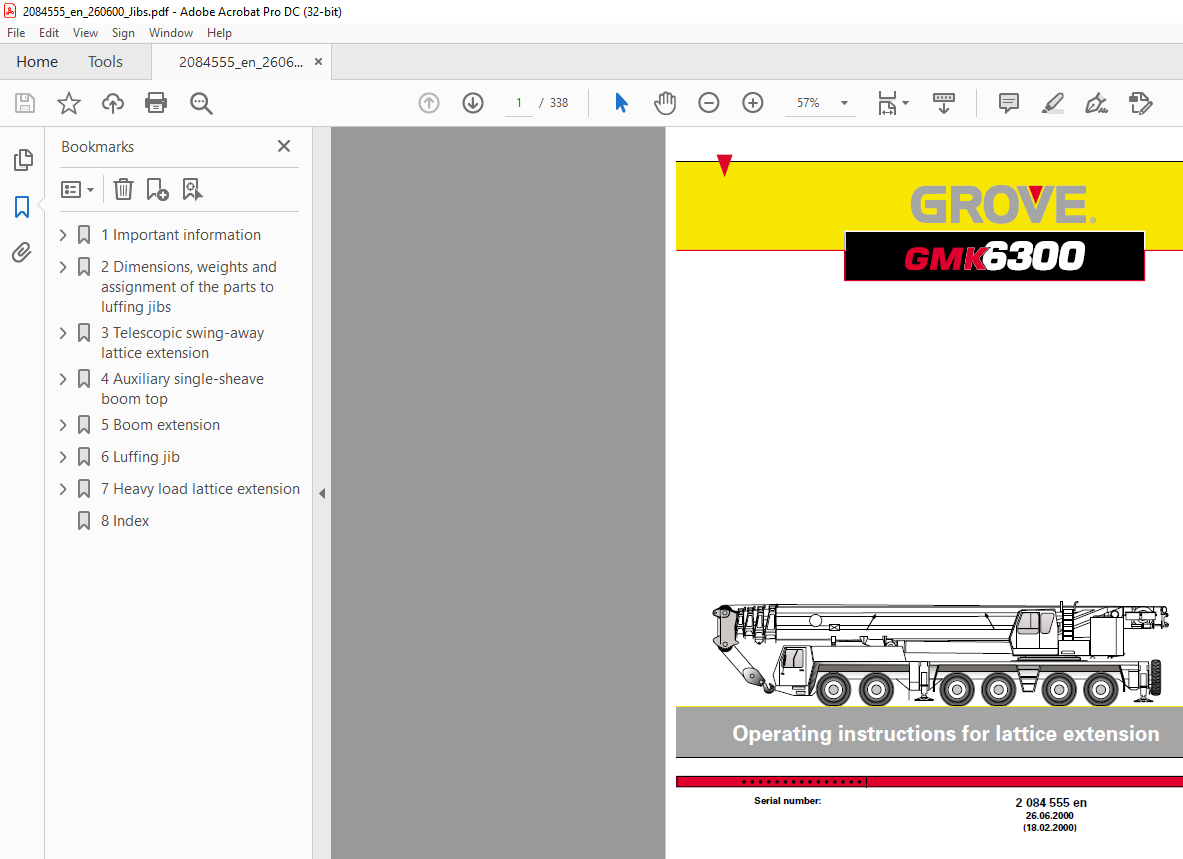1183x859 pixels.
Task: Open the Attachments paperclip panel
Action: coord(22,252)
